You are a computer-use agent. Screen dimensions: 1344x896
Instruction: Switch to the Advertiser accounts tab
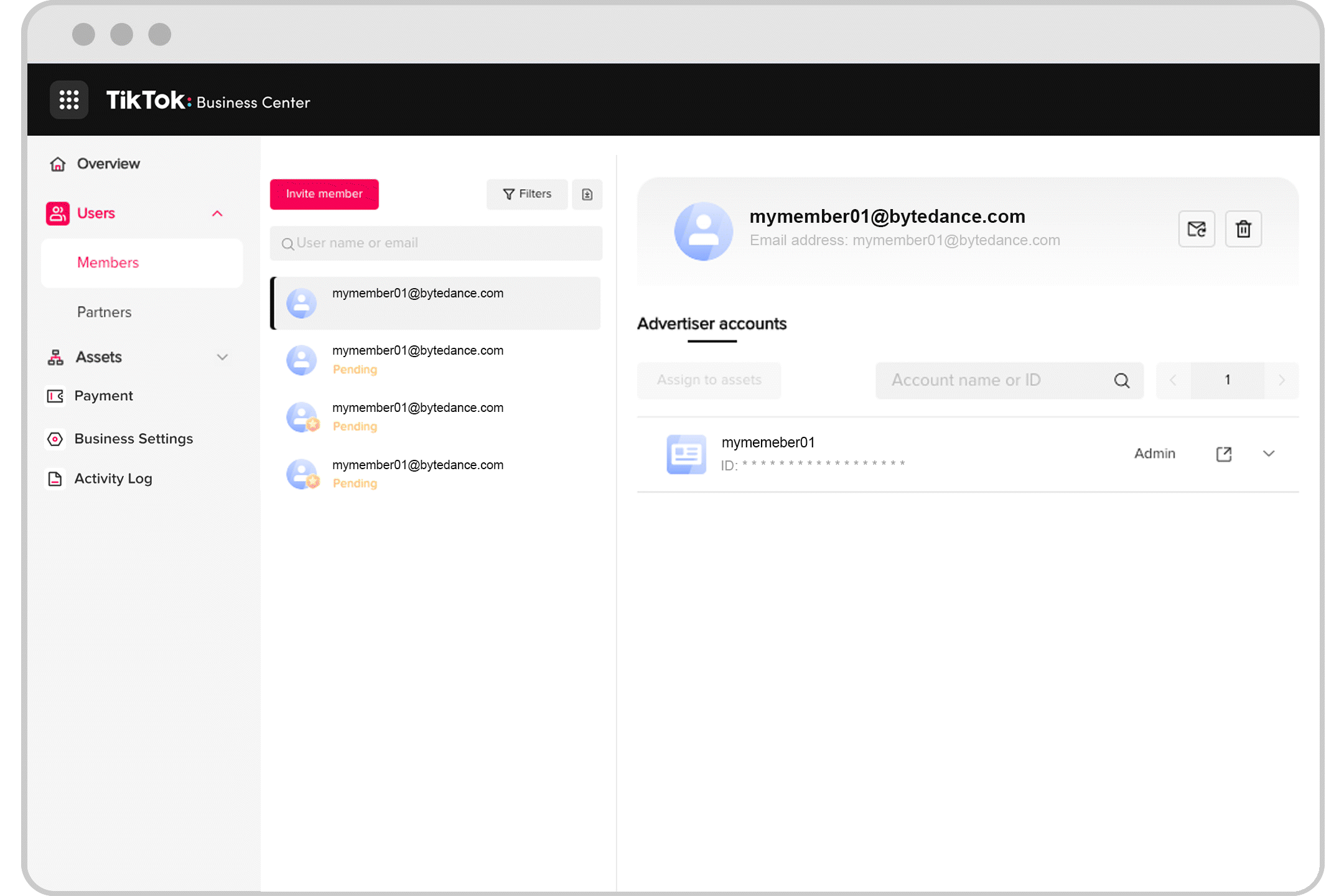(x=711, y=324)
